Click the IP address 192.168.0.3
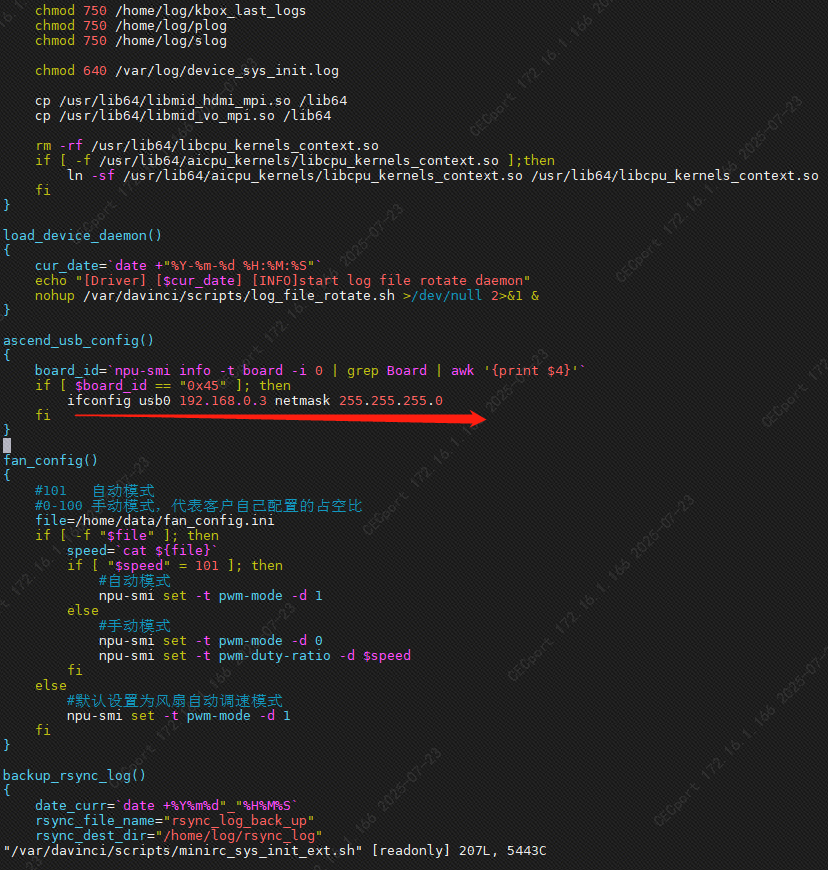The height and width of the screenshot is (870, 828). click(223, 400)
